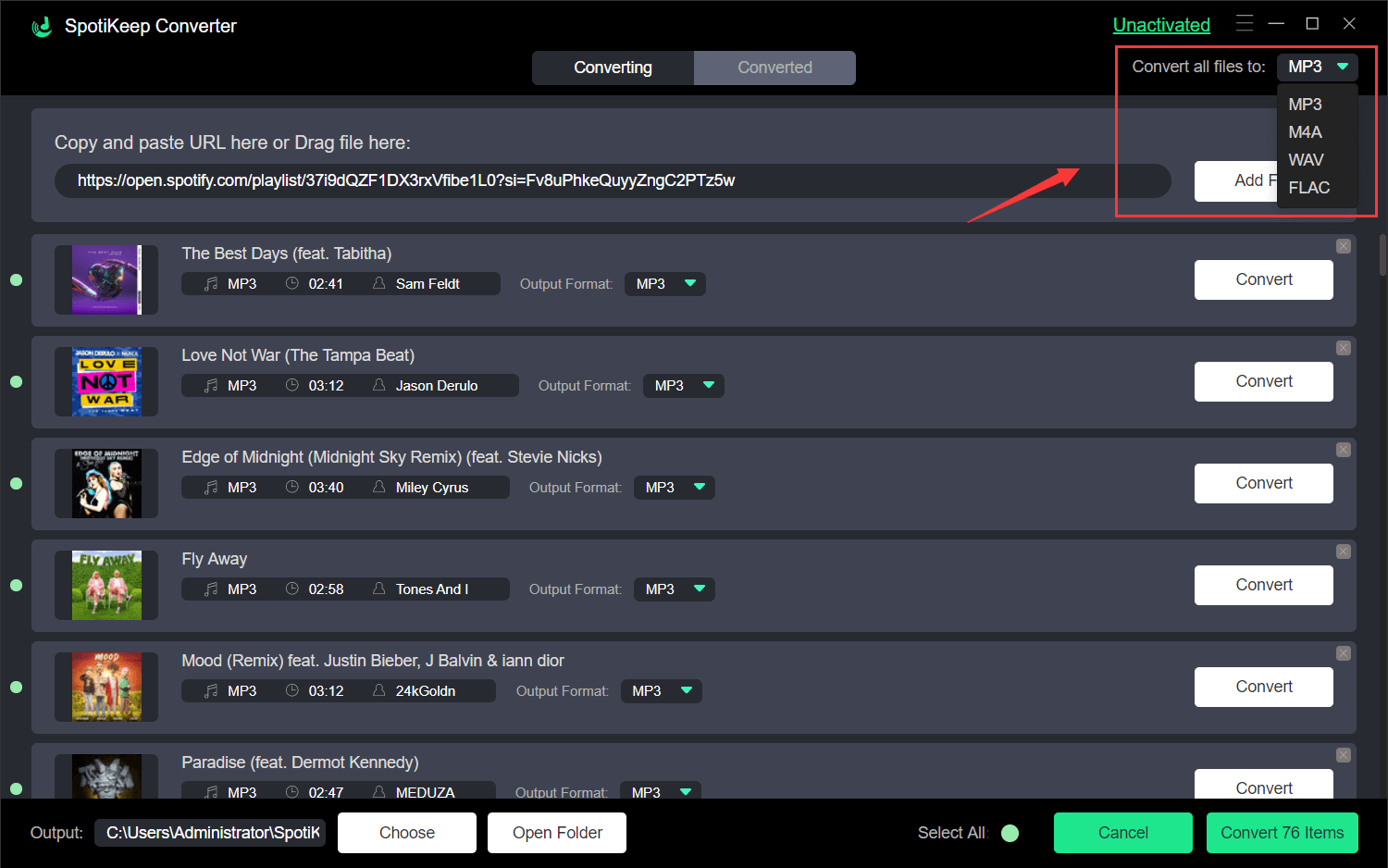Open Output Format dropdown for Edge of Midnight

[675, 488]
